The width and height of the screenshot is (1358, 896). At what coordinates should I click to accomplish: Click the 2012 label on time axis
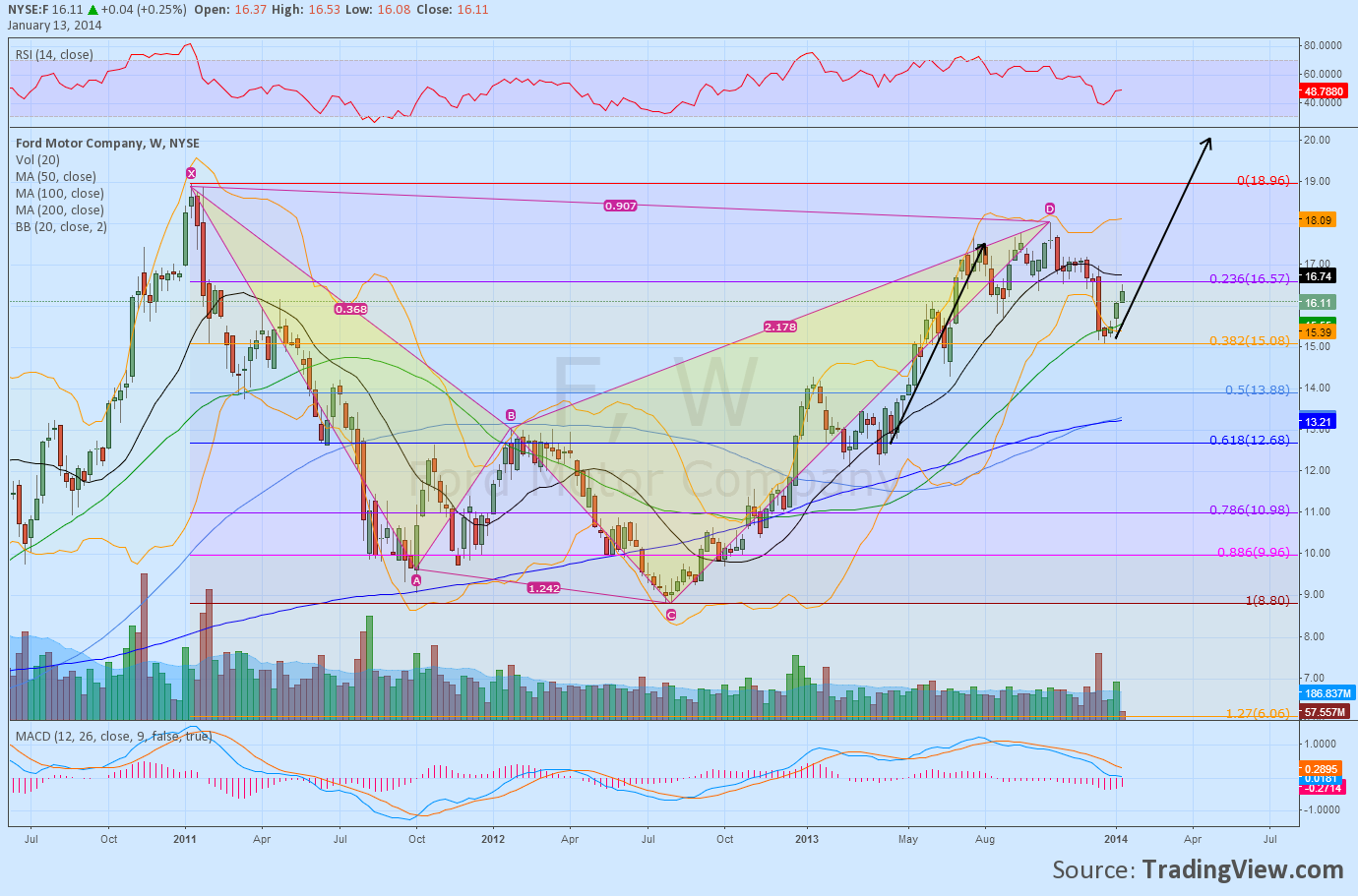coord(493,840)
